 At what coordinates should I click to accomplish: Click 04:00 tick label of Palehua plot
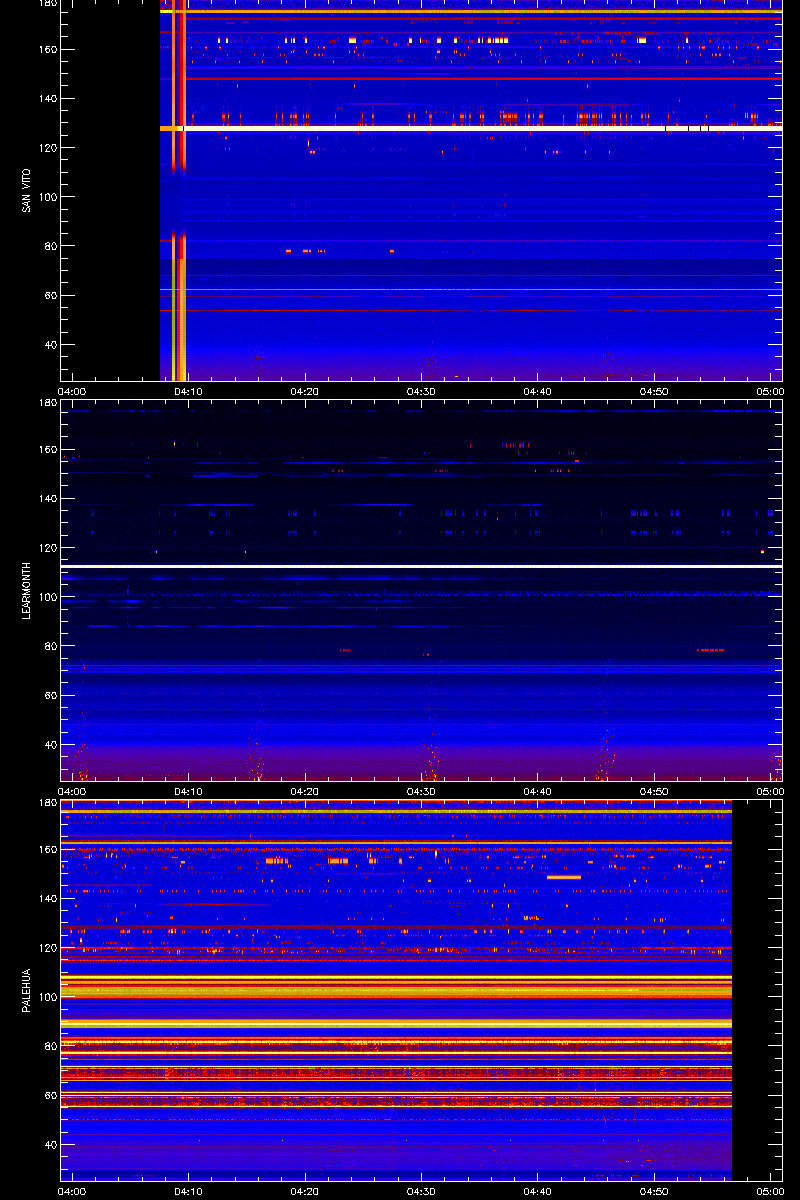click(72, 1191)
